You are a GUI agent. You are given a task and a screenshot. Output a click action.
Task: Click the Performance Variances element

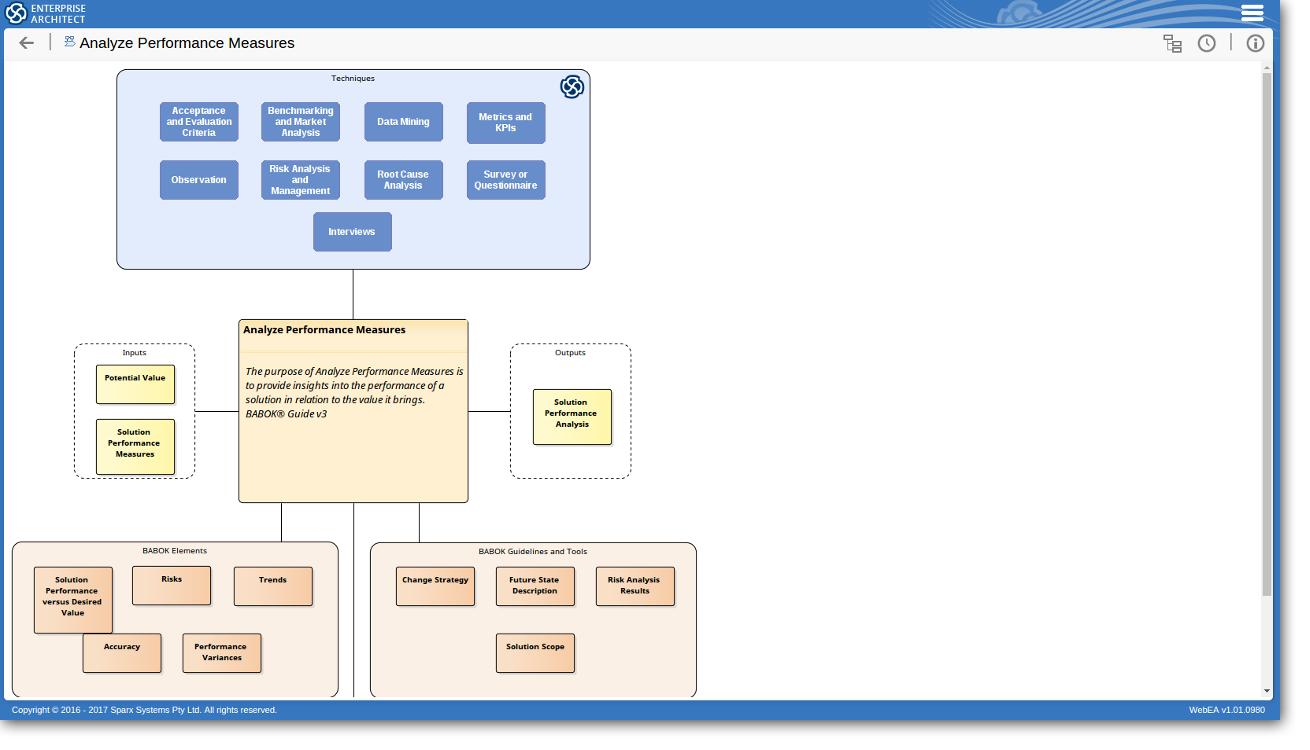tap(221, 652)
